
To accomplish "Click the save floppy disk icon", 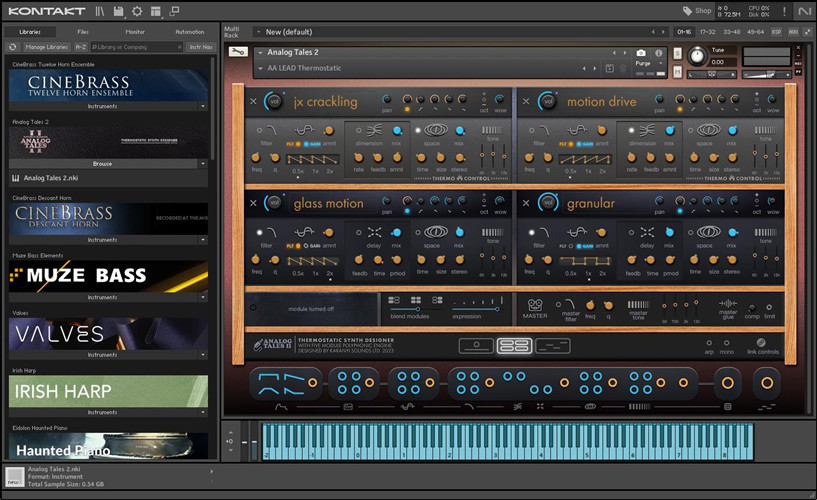I will pyautogui.click(x=119, y=11).
